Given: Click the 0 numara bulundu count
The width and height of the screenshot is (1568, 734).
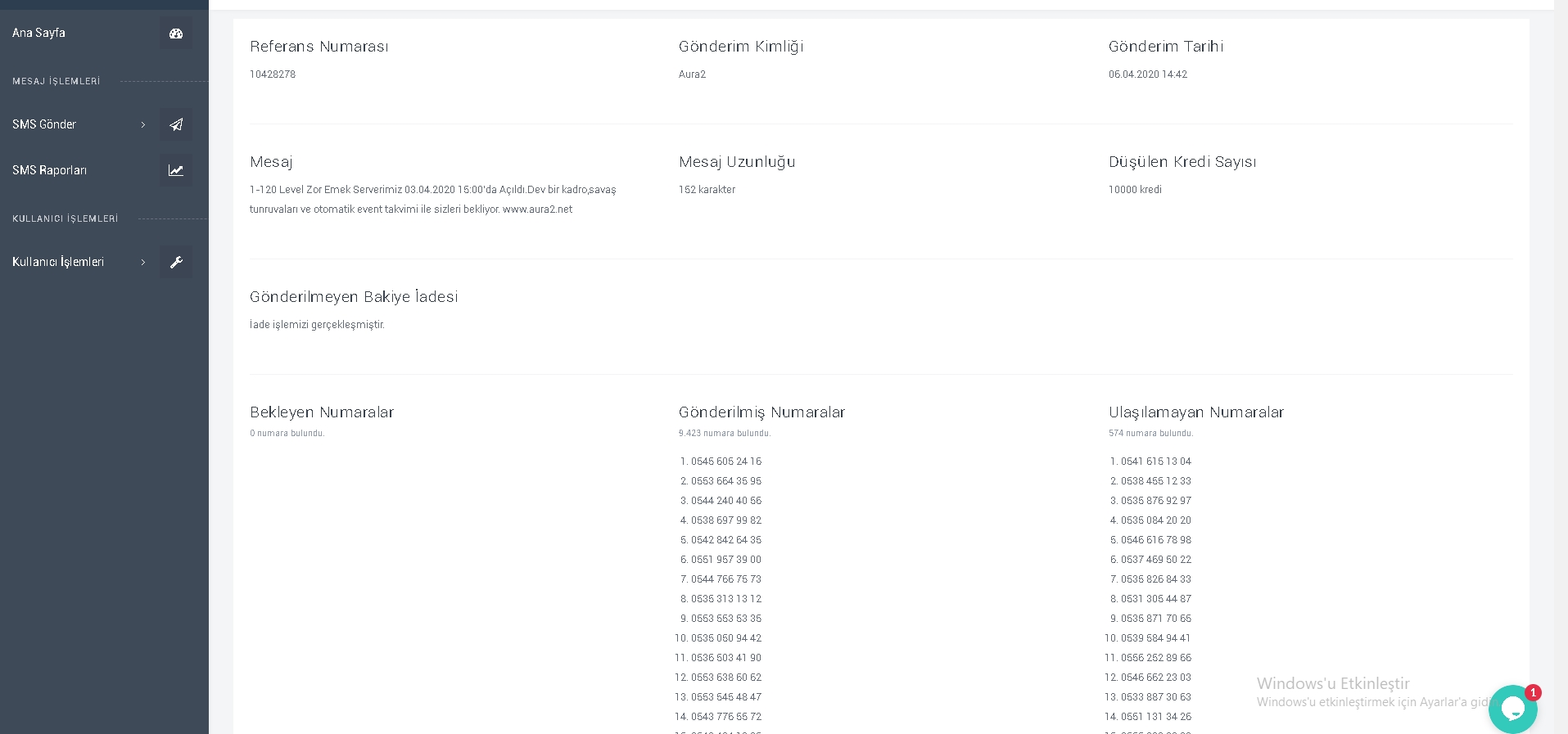Looking at the screenshot, I should (287, 434).
